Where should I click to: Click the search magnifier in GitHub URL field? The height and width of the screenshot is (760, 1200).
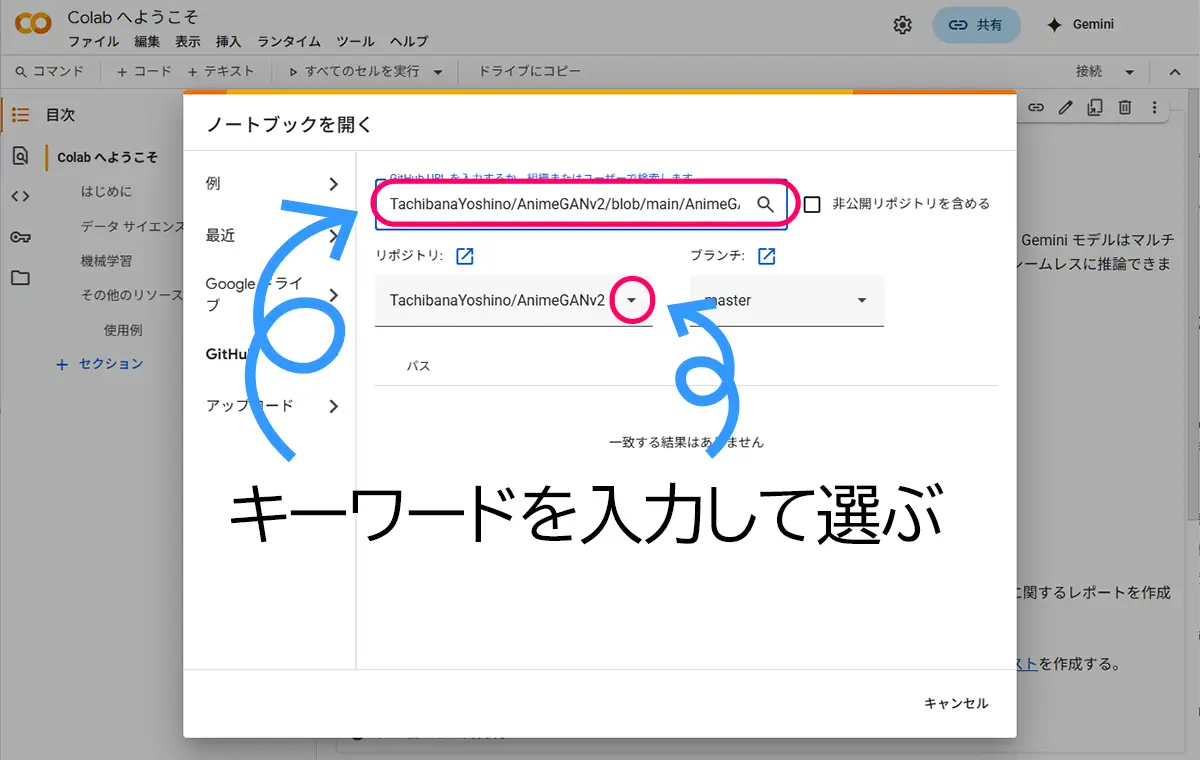coord(765,204)
